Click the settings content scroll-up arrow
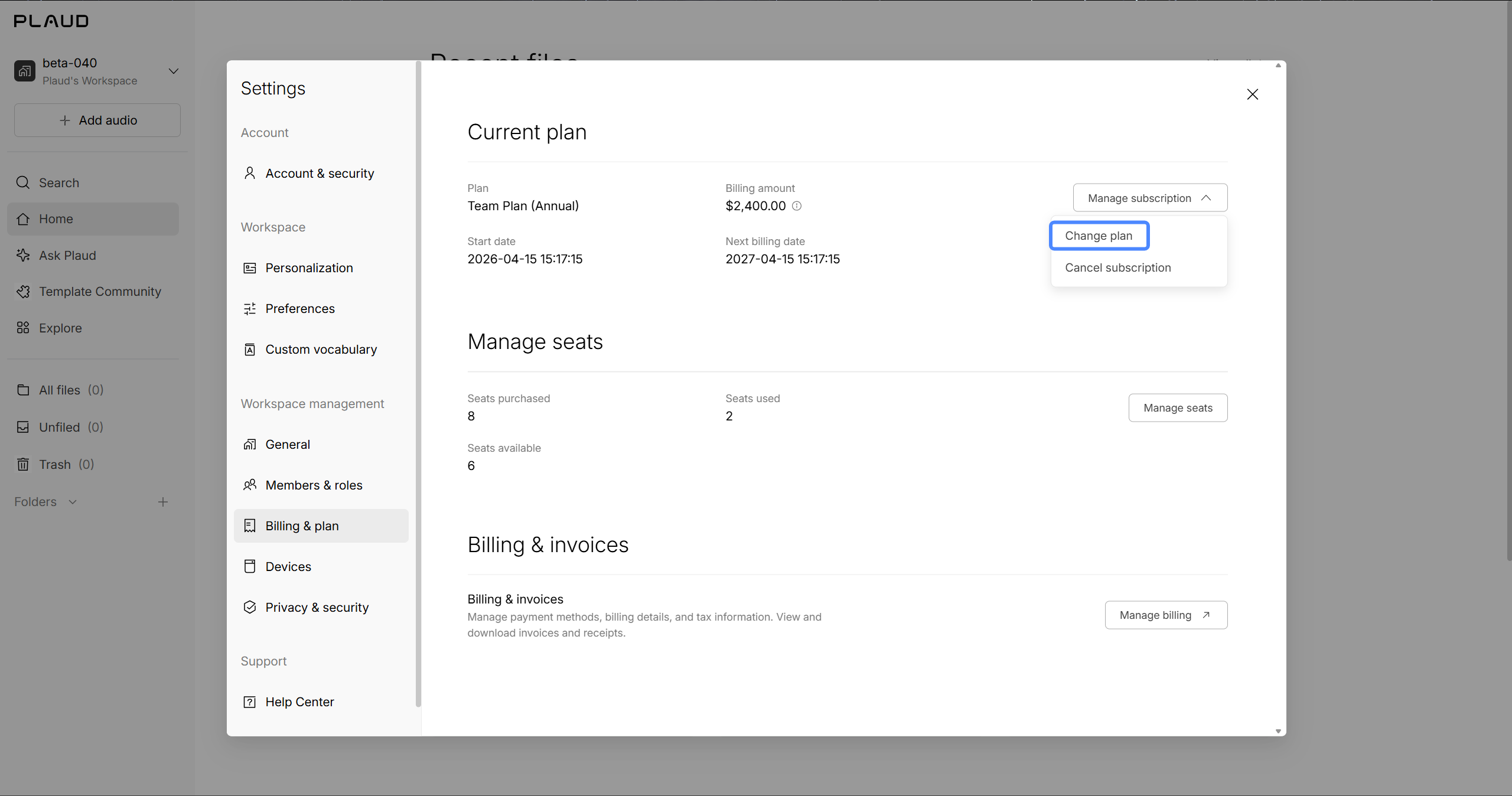This screenshot has height=796, width=1512. (1278, 66)
